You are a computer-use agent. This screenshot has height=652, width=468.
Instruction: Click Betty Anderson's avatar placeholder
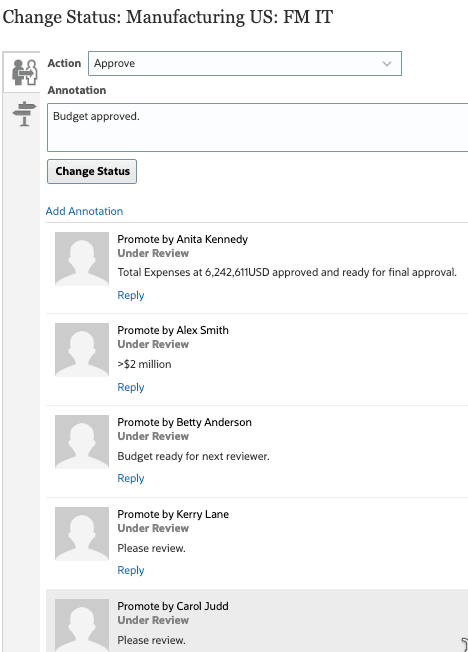click(x=82, y=442)
